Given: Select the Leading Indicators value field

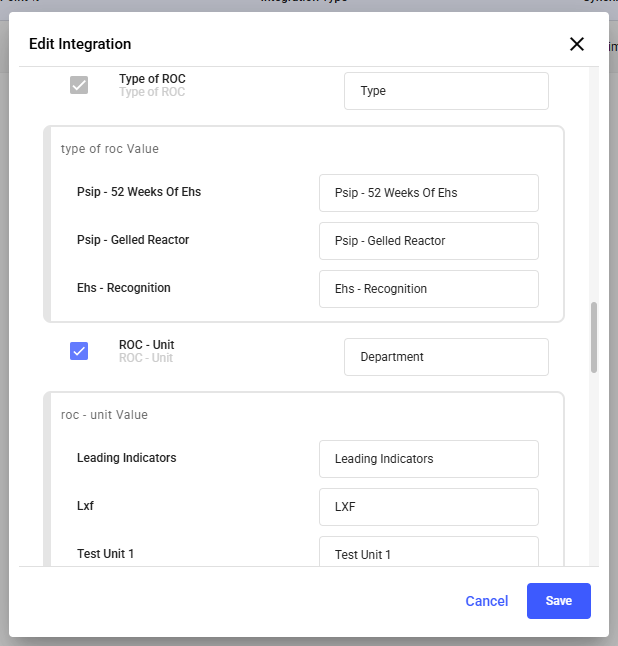Looking at the screenshot, I should point(429,459).
